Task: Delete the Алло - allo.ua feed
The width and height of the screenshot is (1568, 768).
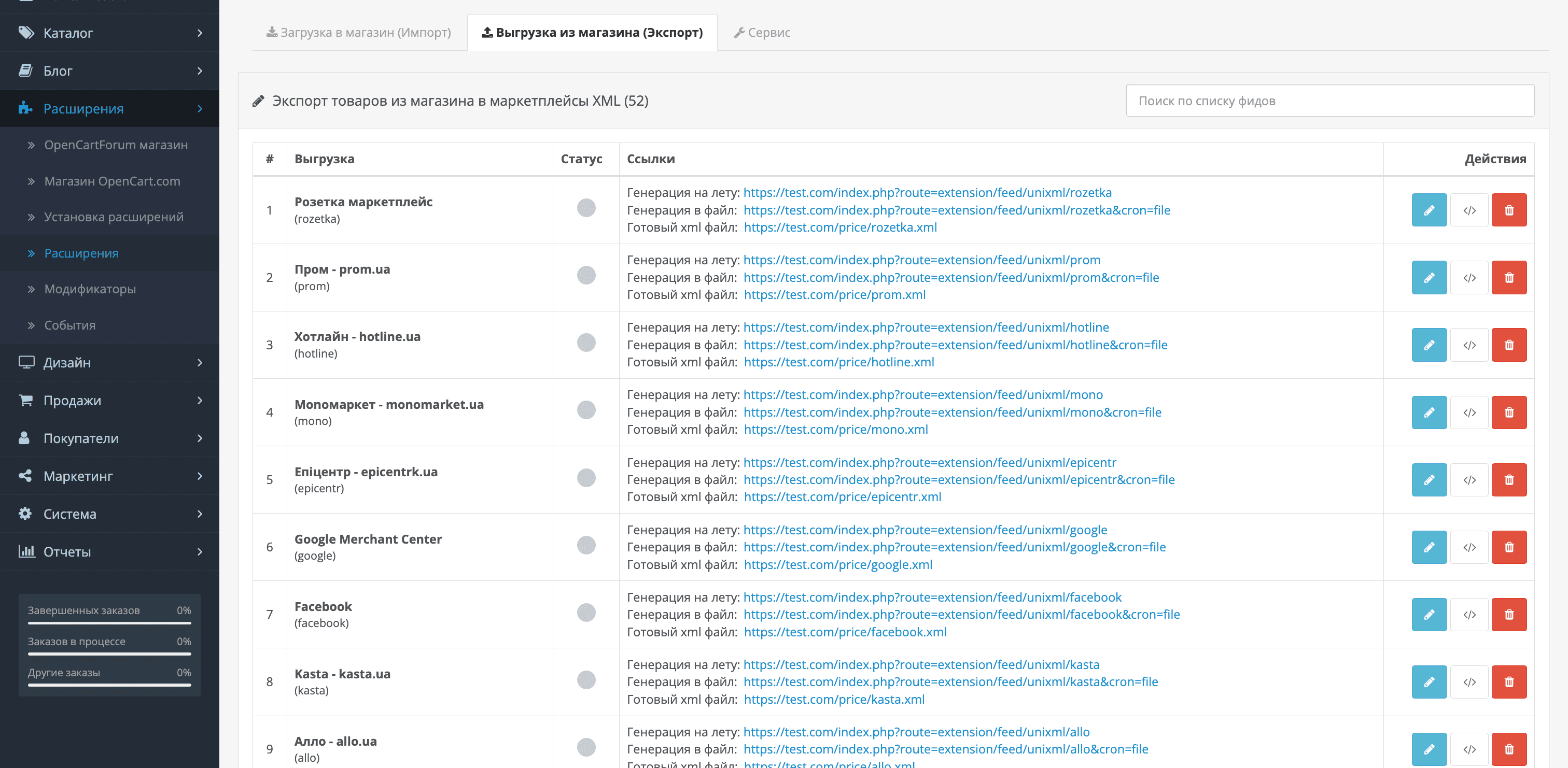Action: click(1509, 749)
